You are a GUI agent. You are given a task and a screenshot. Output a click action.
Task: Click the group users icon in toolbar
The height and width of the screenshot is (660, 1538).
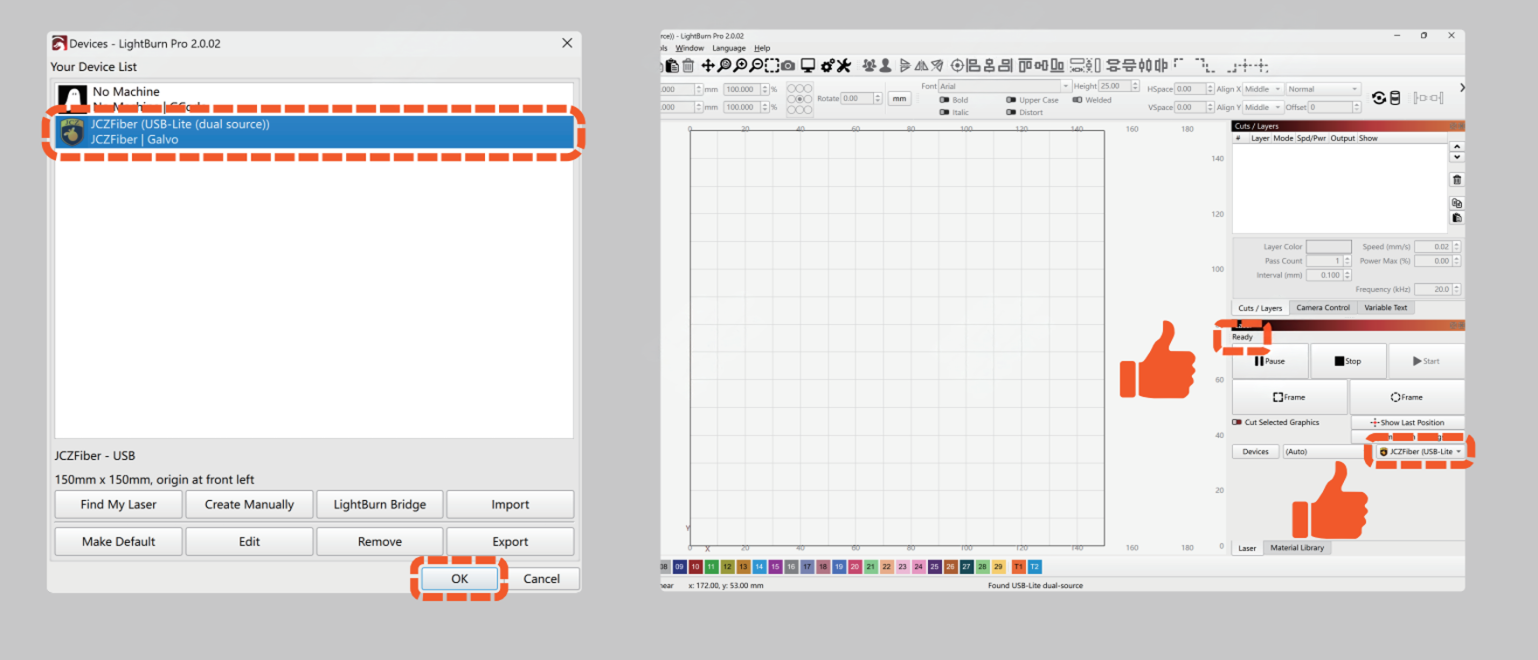tap(869, 66)
